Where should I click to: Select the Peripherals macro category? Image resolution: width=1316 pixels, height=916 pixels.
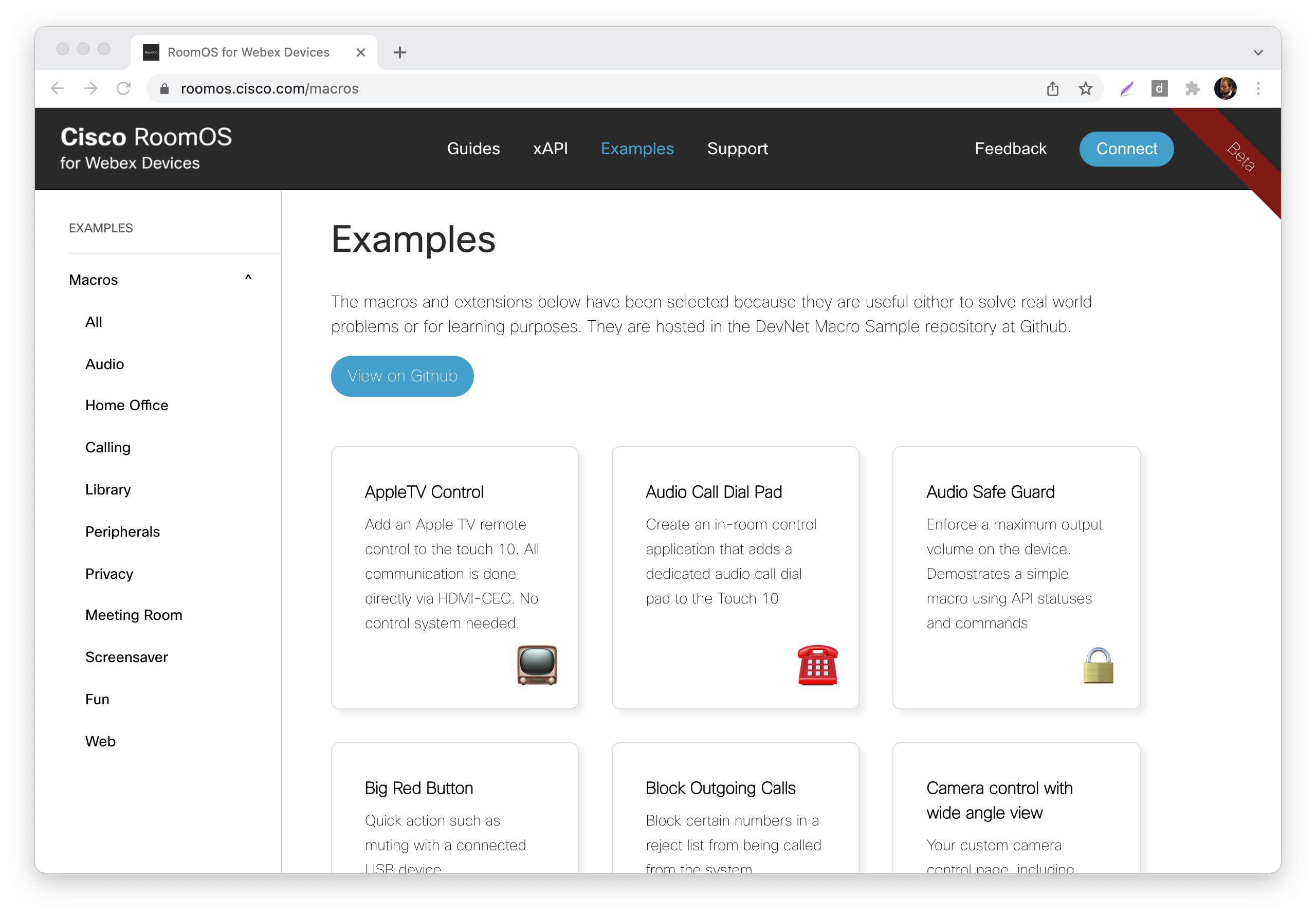click(122, 532)
